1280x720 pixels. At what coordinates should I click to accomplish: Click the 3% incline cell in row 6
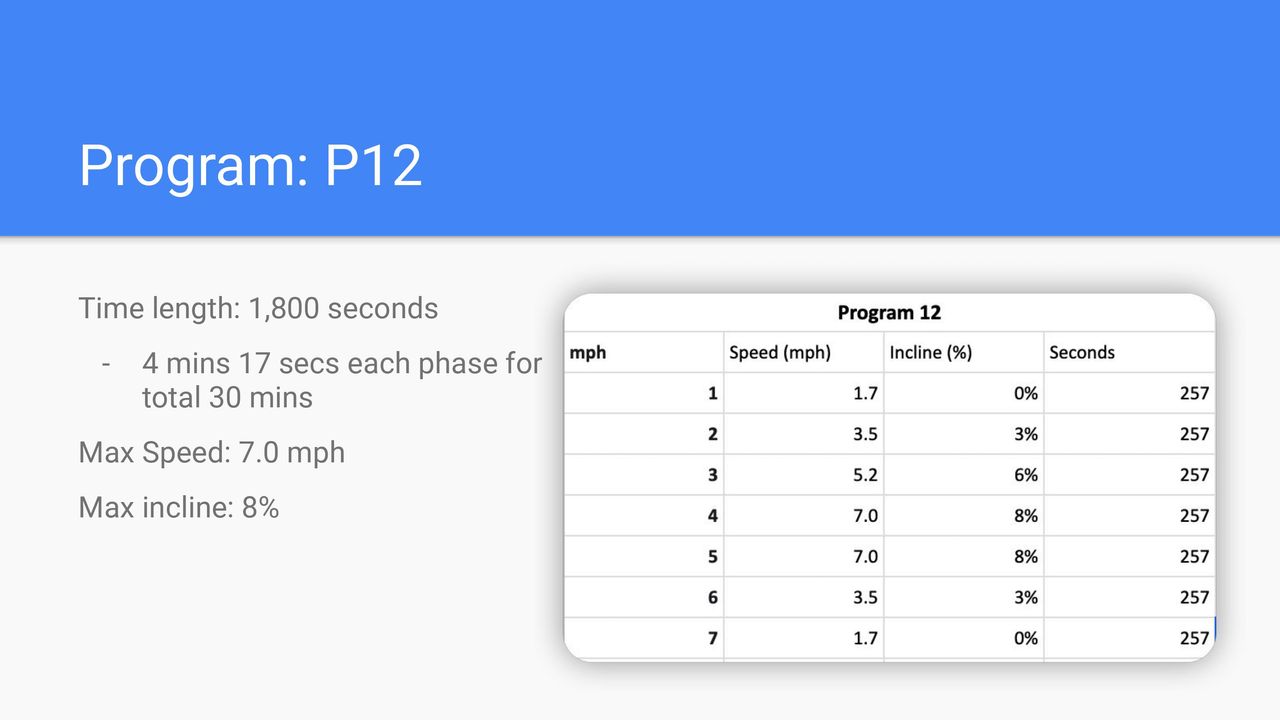(964, 597)
